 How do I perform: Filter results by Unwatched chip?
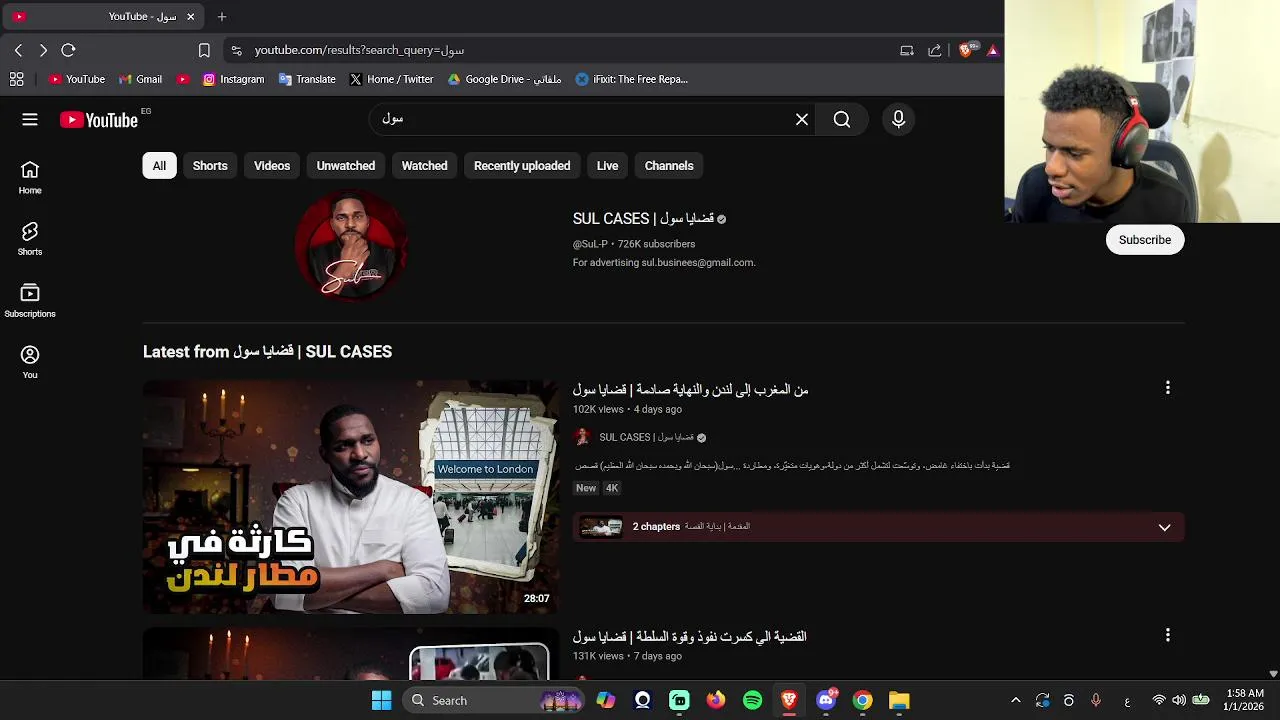[346, 166]
